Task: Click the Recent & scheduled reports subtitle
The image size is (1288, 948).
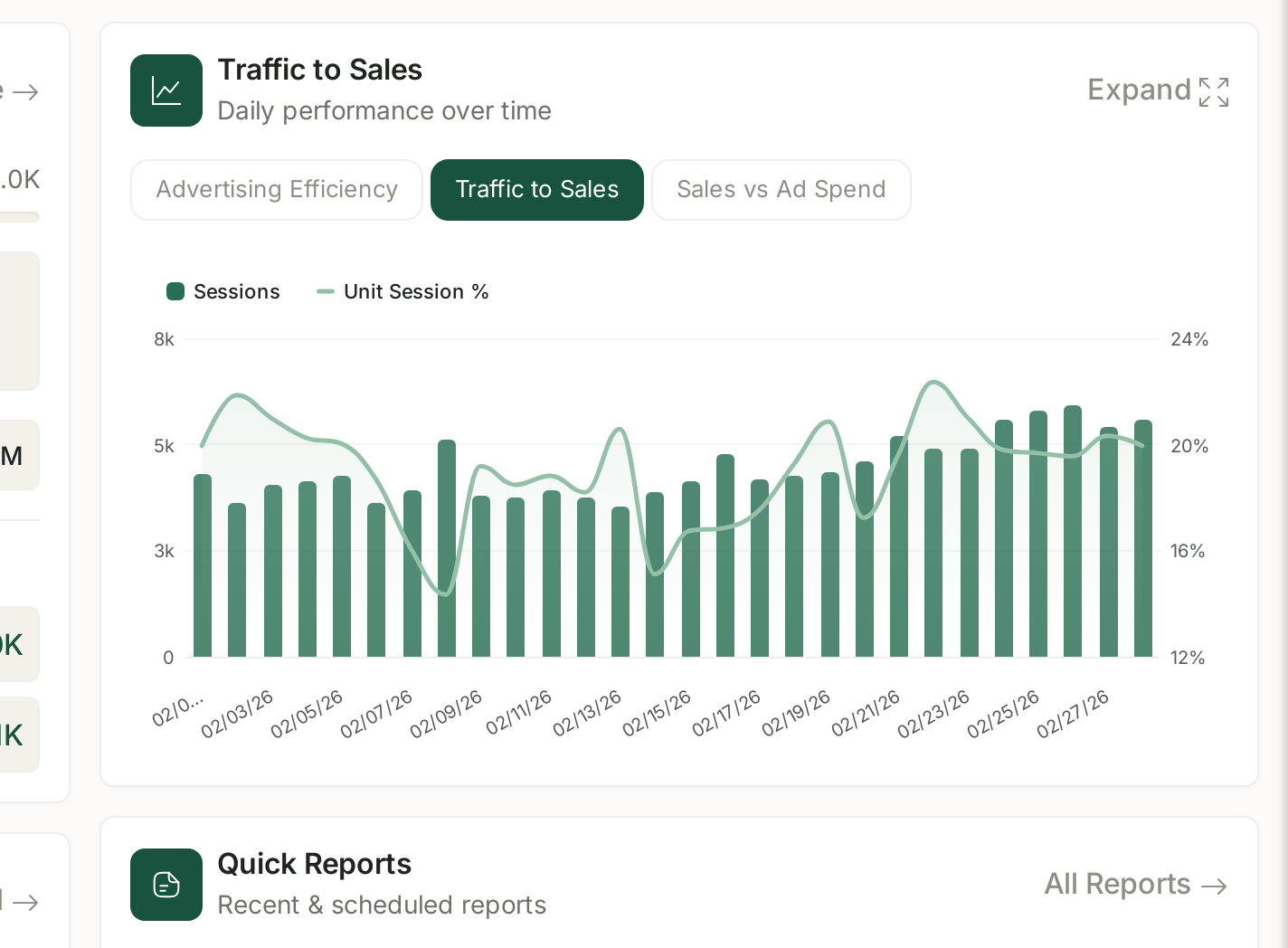Action: [382, 905]
